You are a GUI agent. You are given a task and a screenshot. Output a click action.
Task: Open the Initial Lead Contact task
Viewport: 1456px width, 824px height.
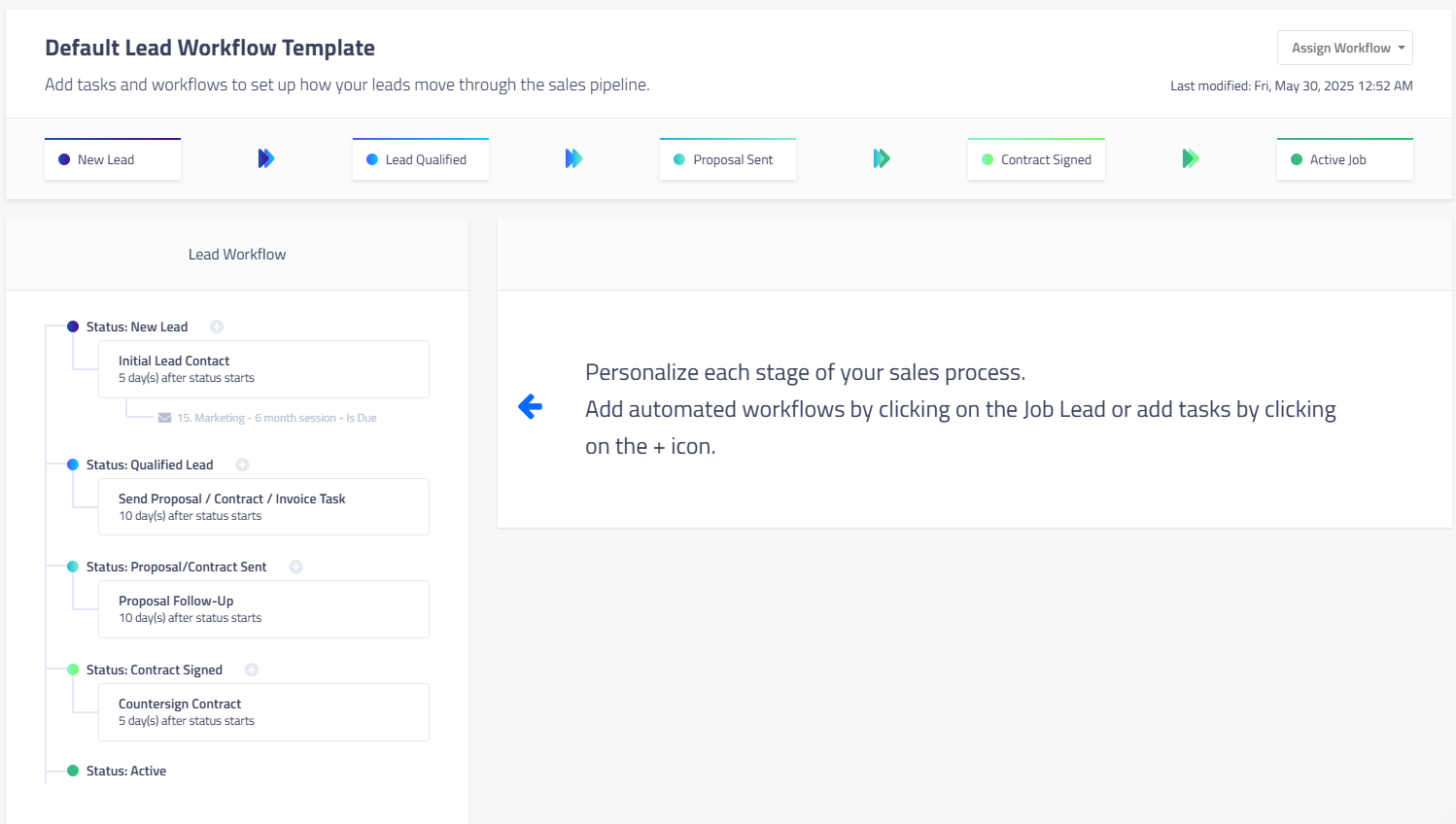(x=263, y=369)
